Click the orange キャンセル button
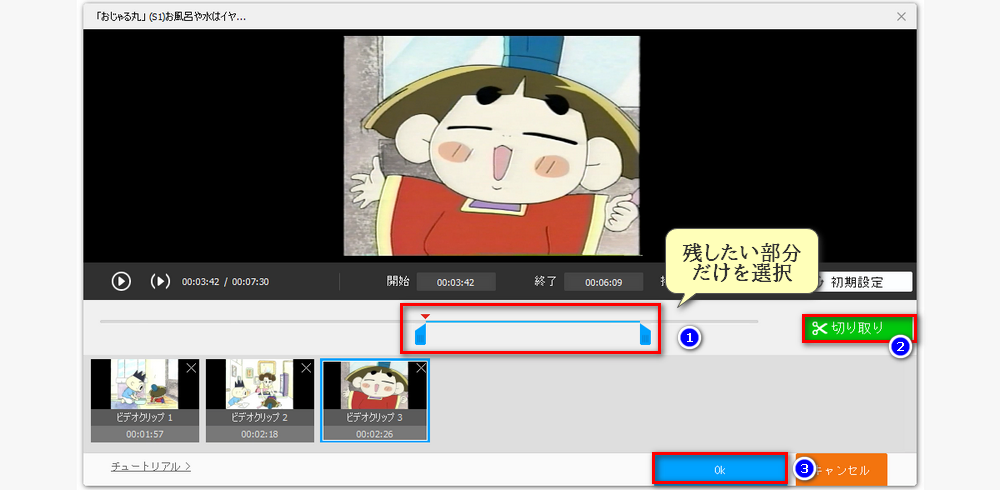The image size is (1000, 490). click(x=850, y=469)
